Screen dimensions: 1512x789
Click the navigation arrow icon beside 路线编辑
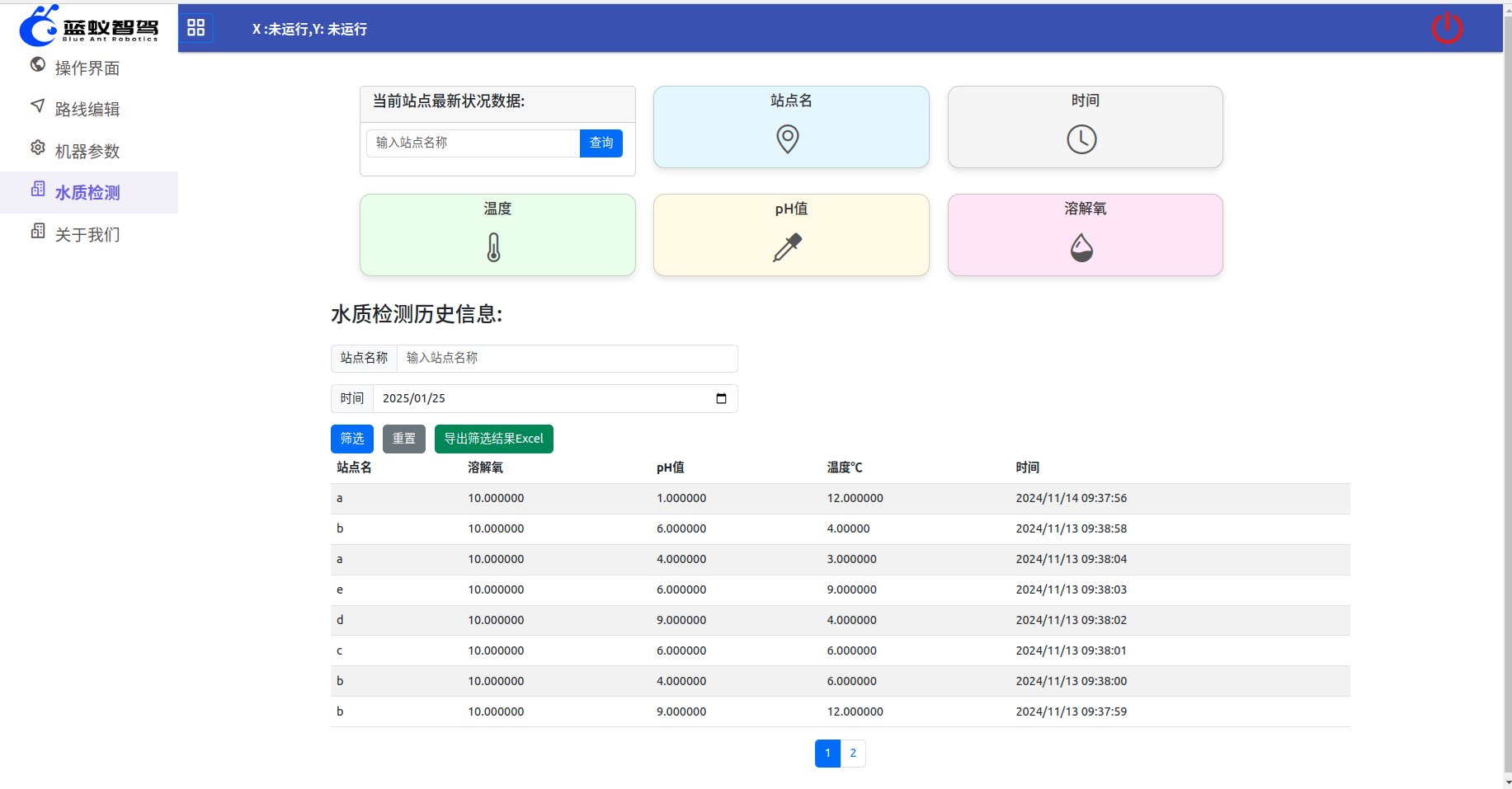click(38, 106)
